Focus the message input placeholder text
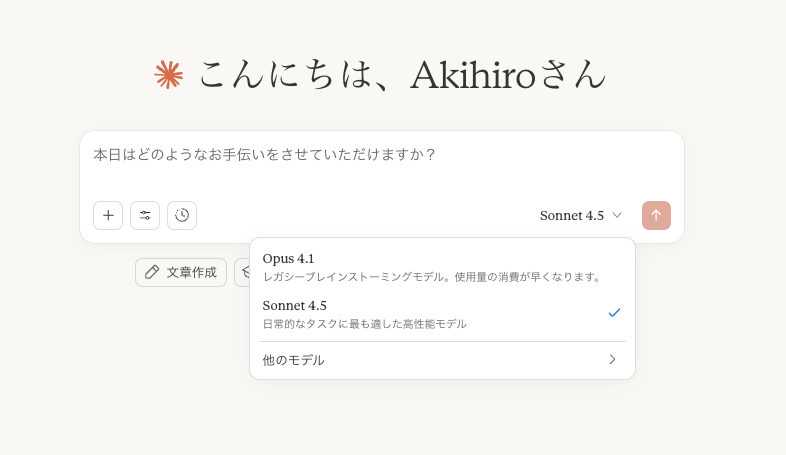This screenshot has width=786, height=455. 265,155
